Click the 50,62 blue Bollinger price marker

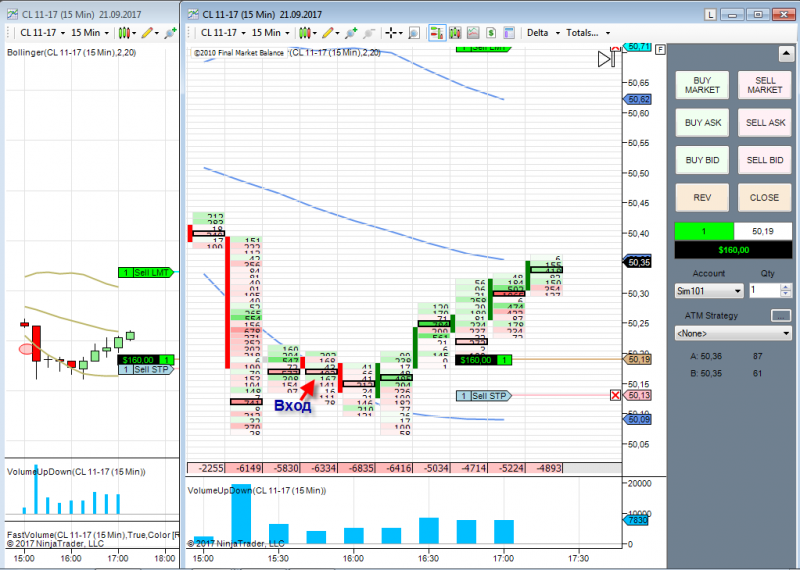638,99
